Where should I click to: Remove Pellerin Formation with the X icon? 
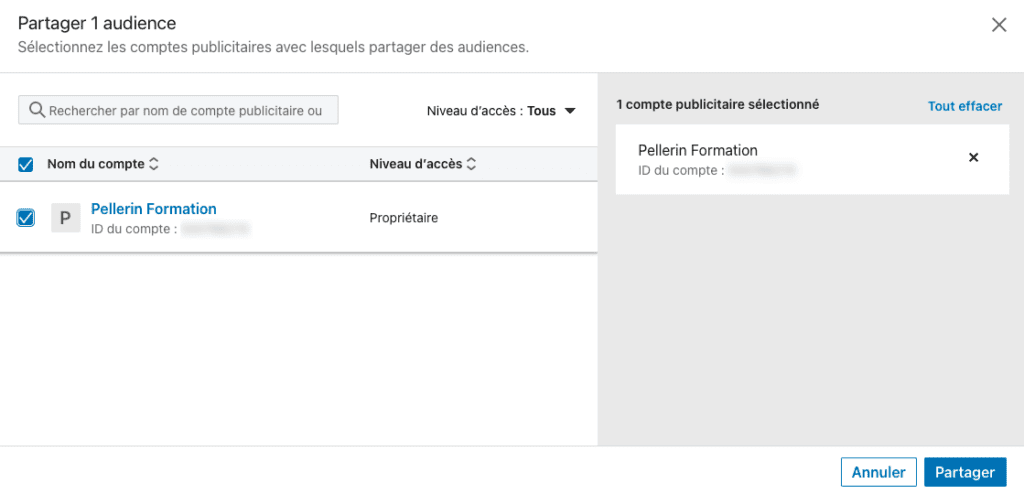click(974, 158)
